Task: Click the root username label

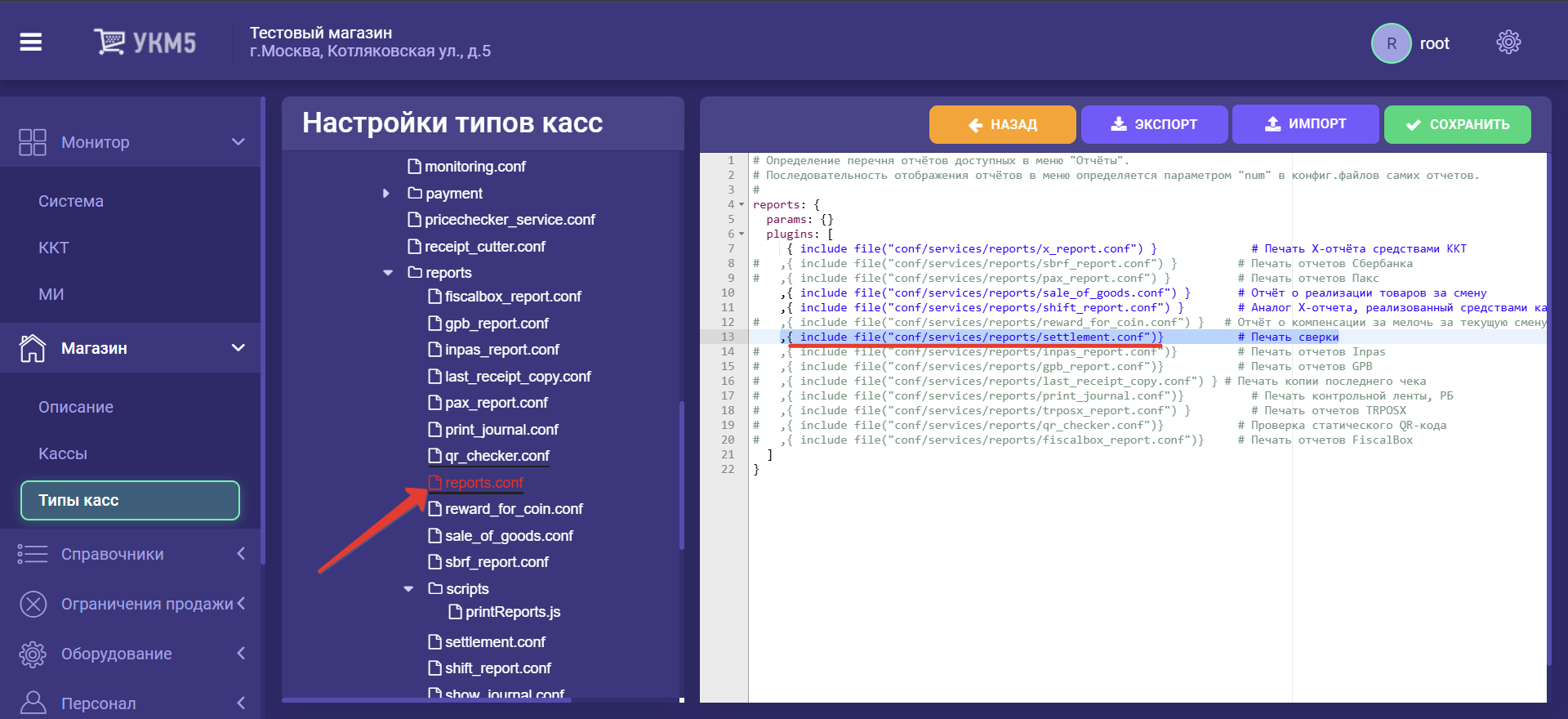Action: point(1434,43)
